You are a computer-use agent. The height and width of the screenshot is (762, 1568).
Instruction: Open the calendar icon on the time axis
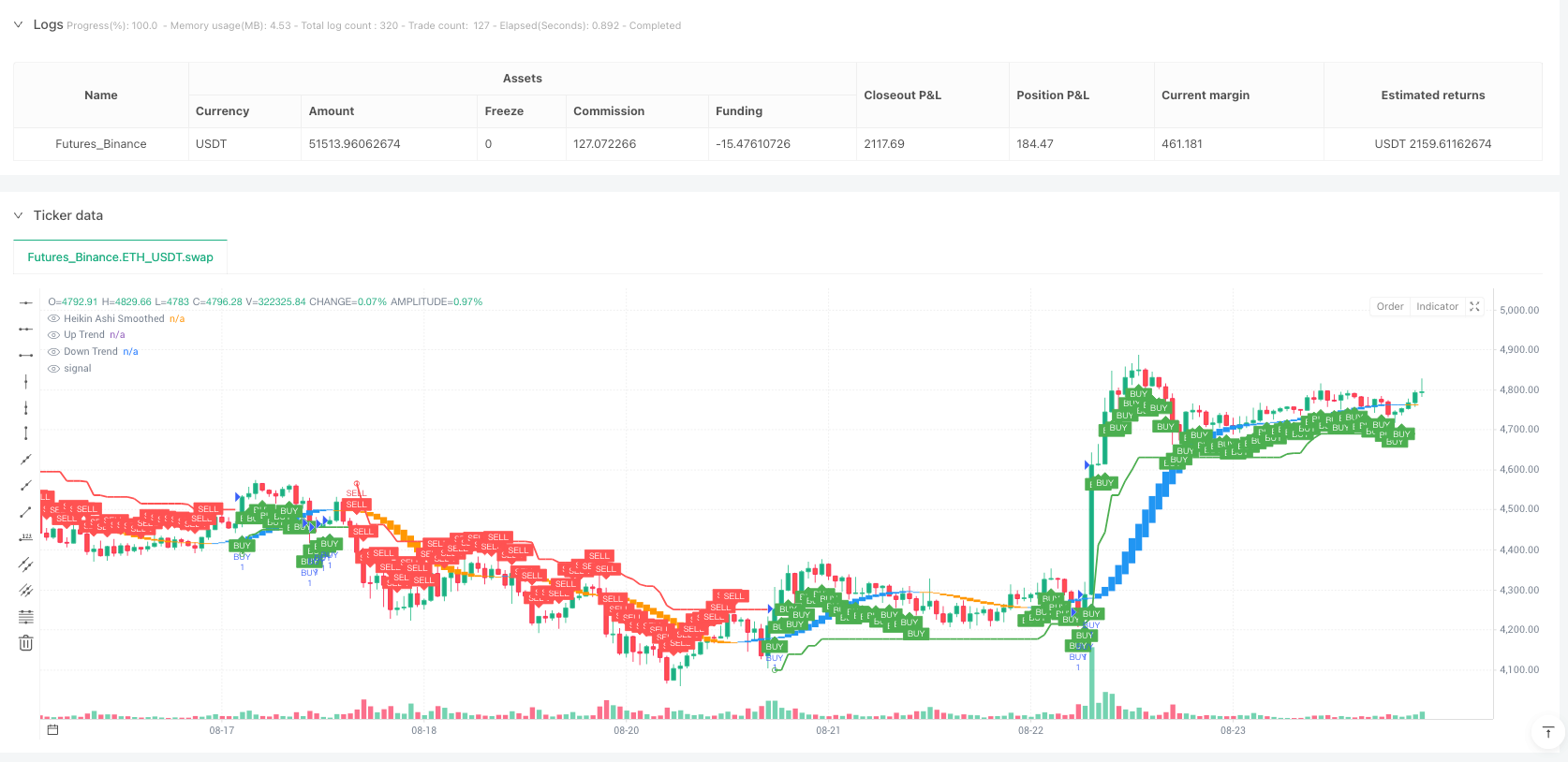[x=52, y=730]
